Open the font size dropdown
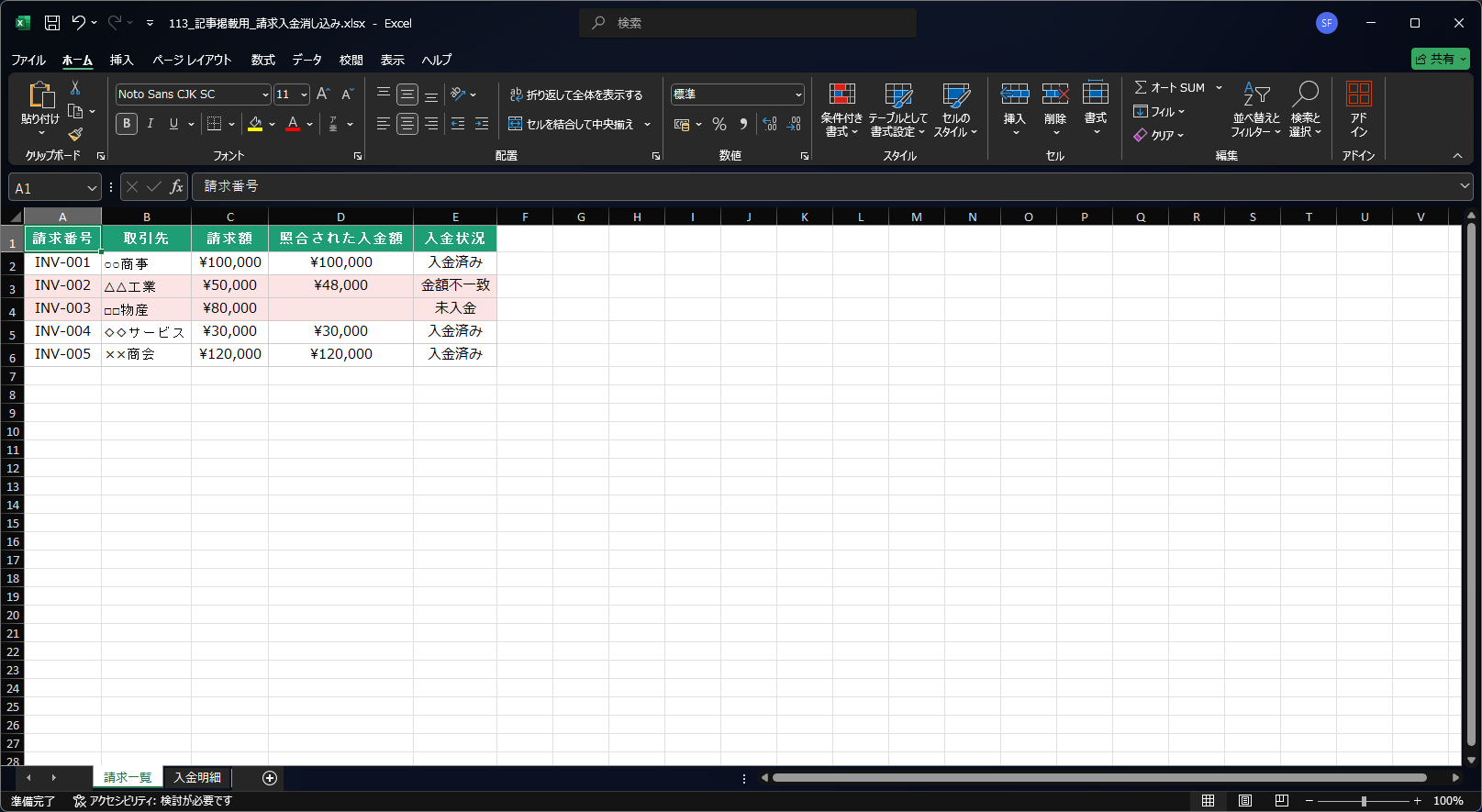This screenshot has width=1482, height=812. click(x=304, y=95)
